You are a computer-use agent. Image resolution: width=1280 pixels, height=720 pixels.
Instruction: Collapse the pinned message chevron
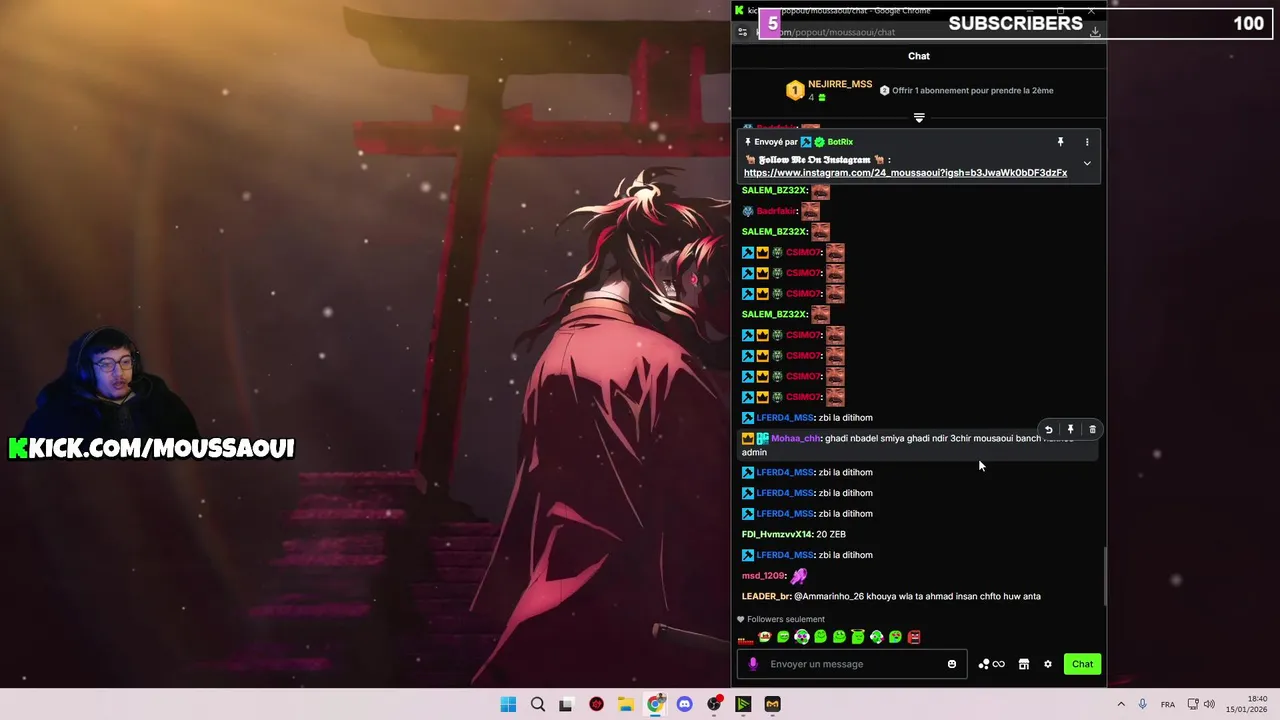click(1087, 164)
